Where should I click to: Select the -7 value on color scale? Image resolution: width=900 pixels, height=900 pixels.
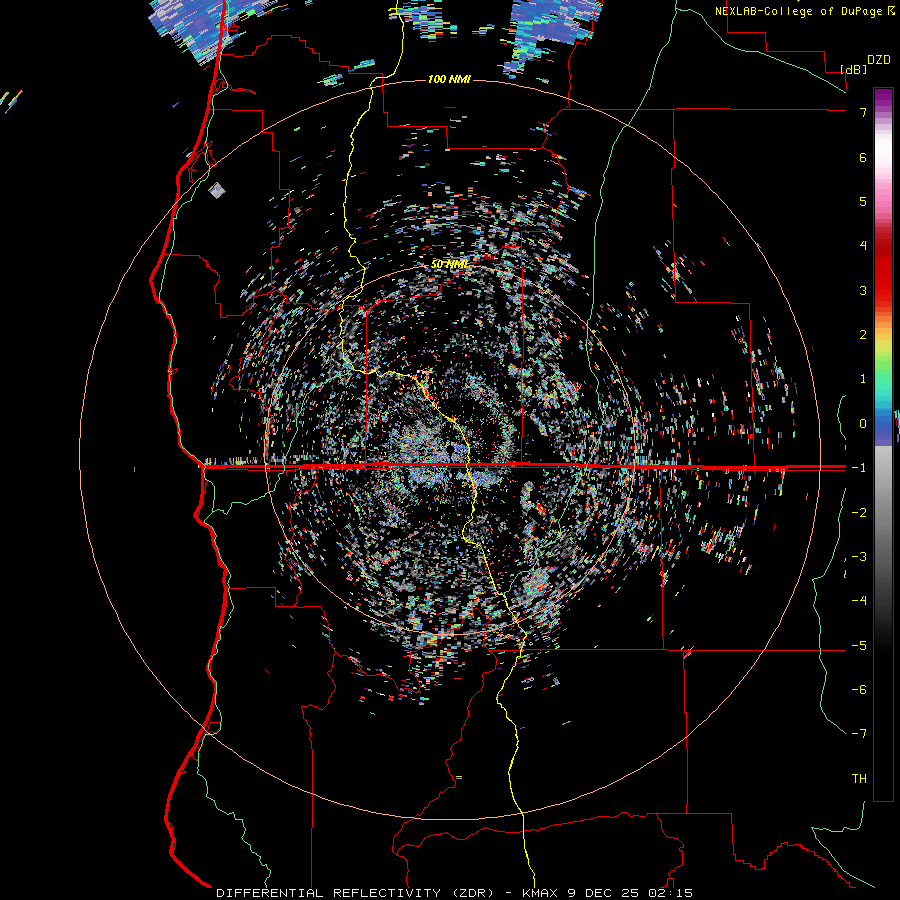click(859, 734)
